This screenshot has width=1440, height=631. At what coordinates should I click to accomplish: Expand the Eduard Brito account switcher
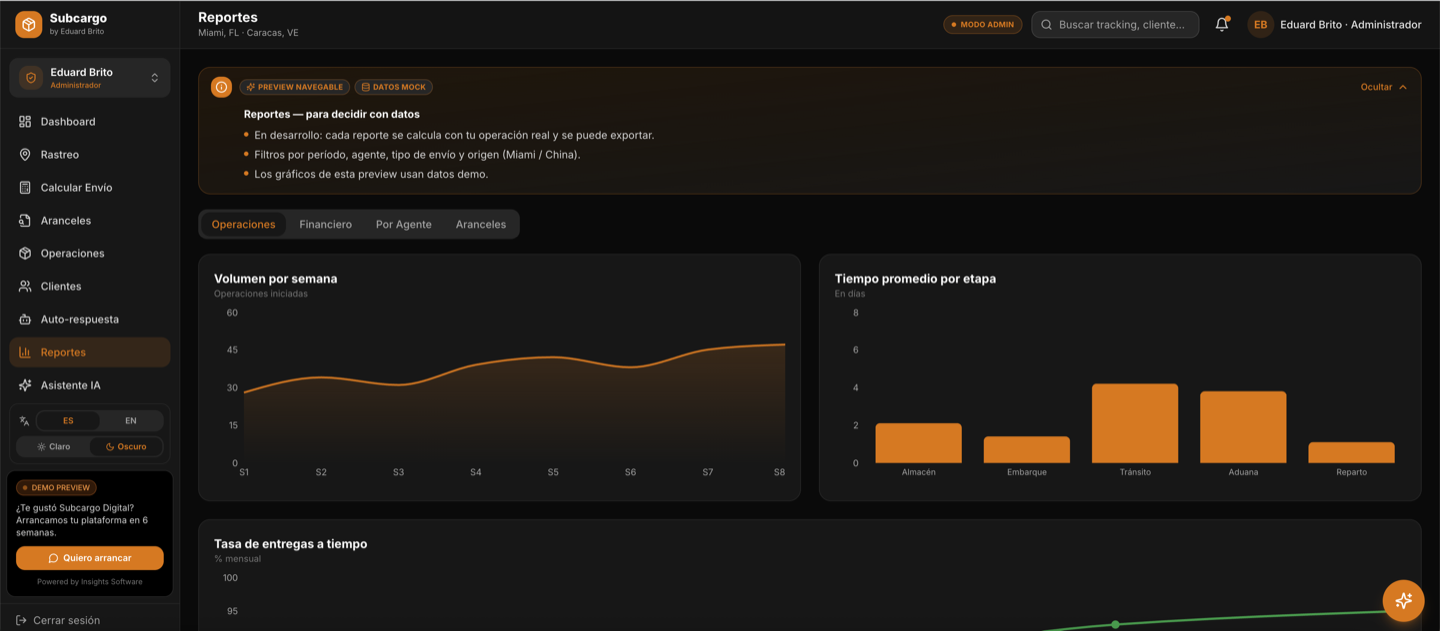[x=90, y=78]
